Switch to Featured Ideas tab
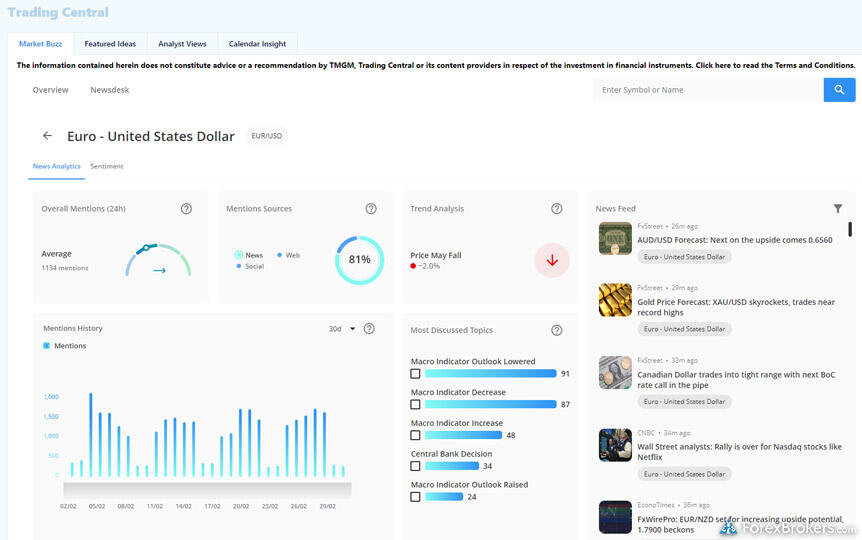The height and width of the screenshot is (540, 862). [110, 43]
